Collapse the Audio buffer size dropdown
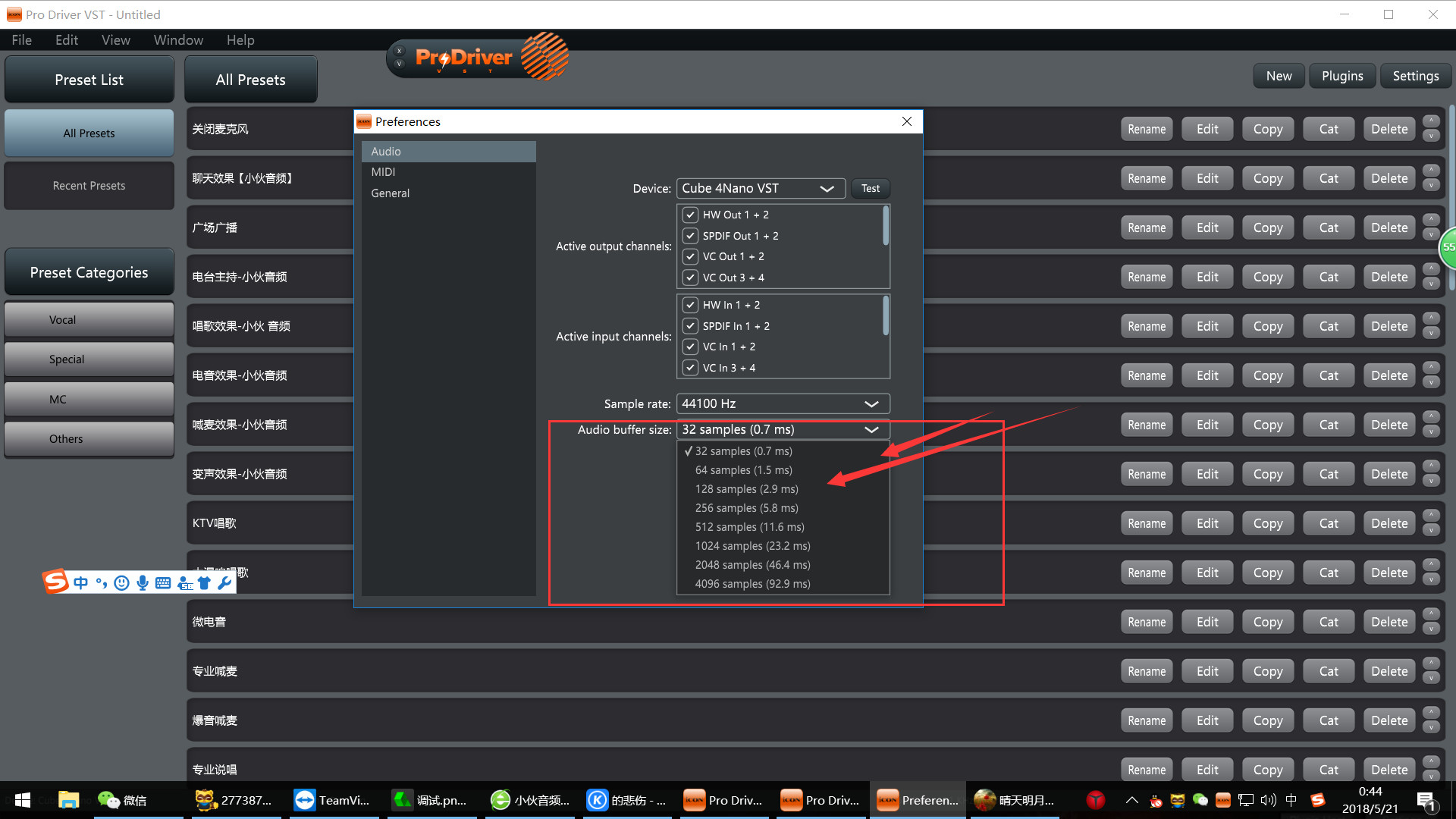 click(x=783, y=429)
